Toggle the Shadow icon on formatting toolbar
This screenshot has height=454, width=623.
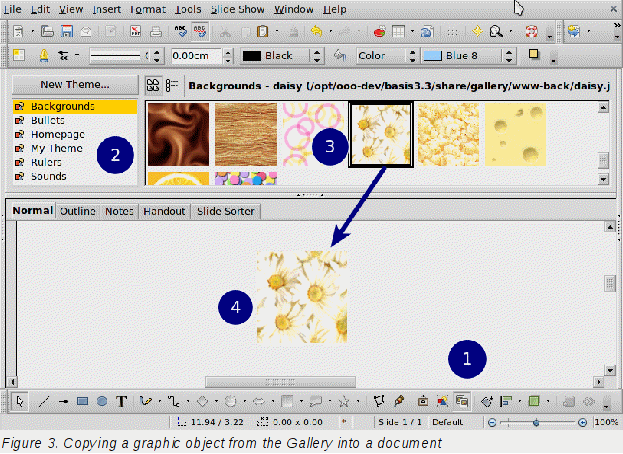click(534, 54)
